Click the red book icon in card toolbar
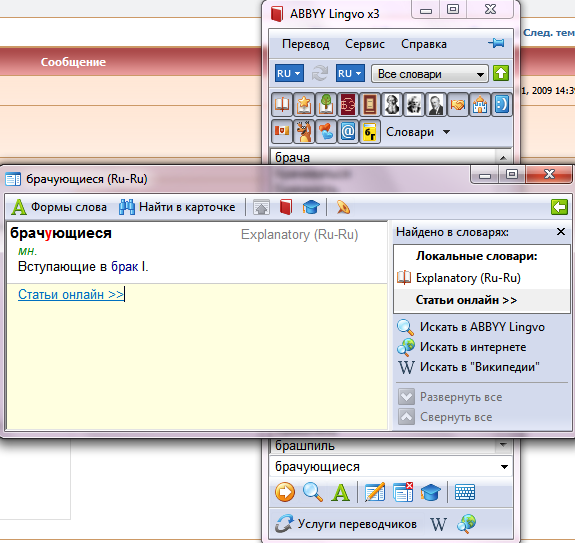This screenshot has width=575, height=543. click(x=286, y=207)
